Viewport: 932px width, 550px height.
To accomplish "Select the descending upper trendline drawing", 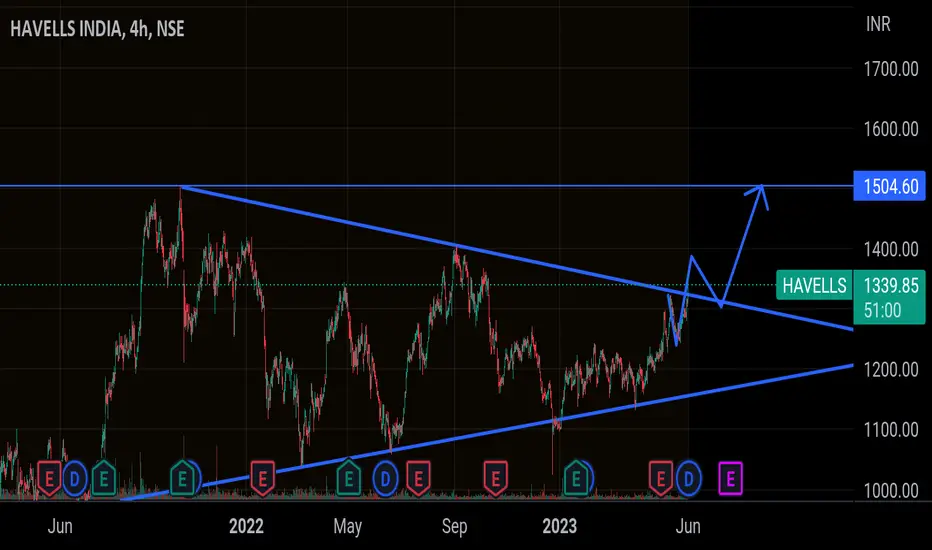I will 517,259.
